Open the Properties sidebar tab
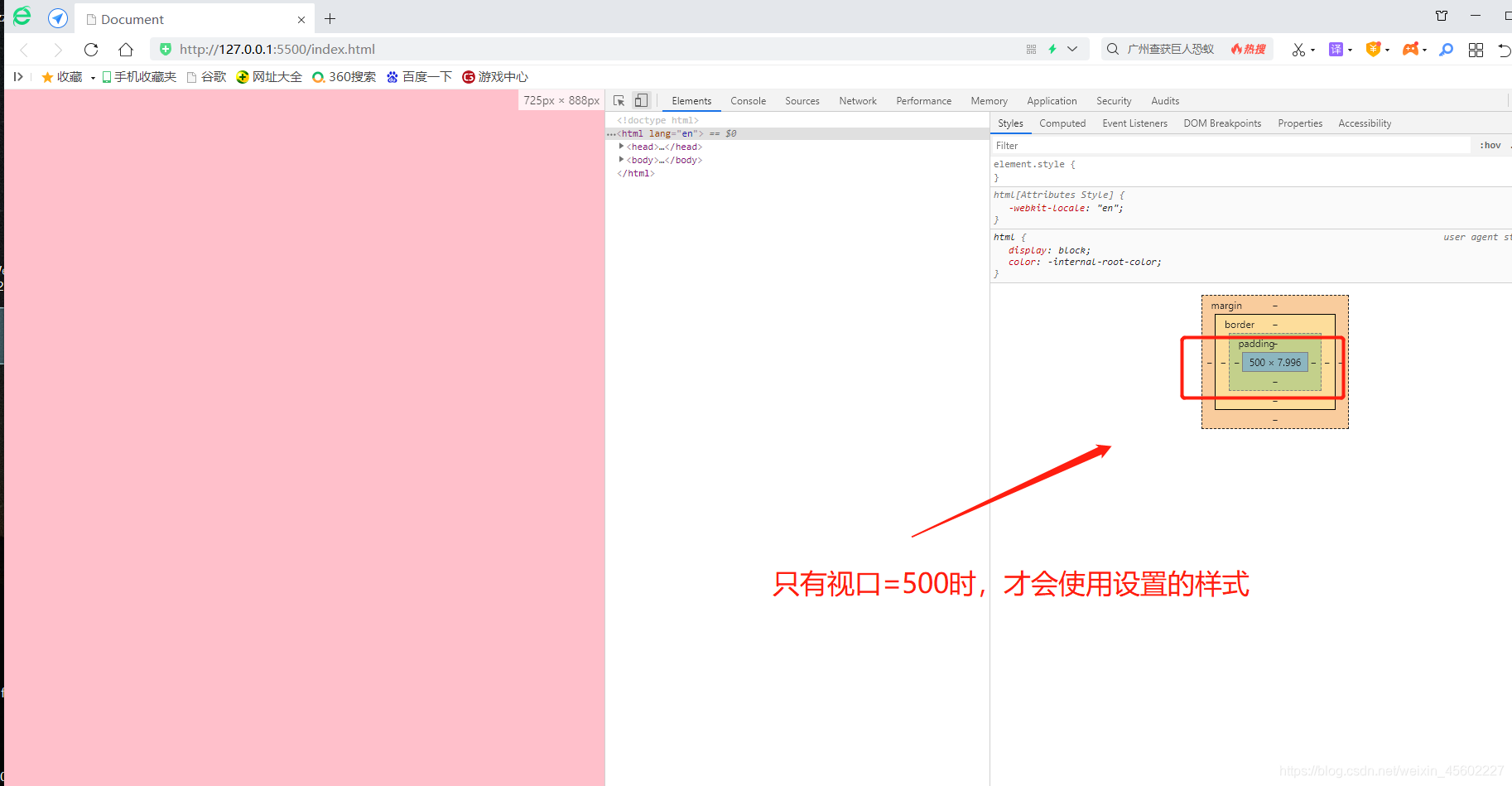1512x786 pixels. (x=1300, y=123)
